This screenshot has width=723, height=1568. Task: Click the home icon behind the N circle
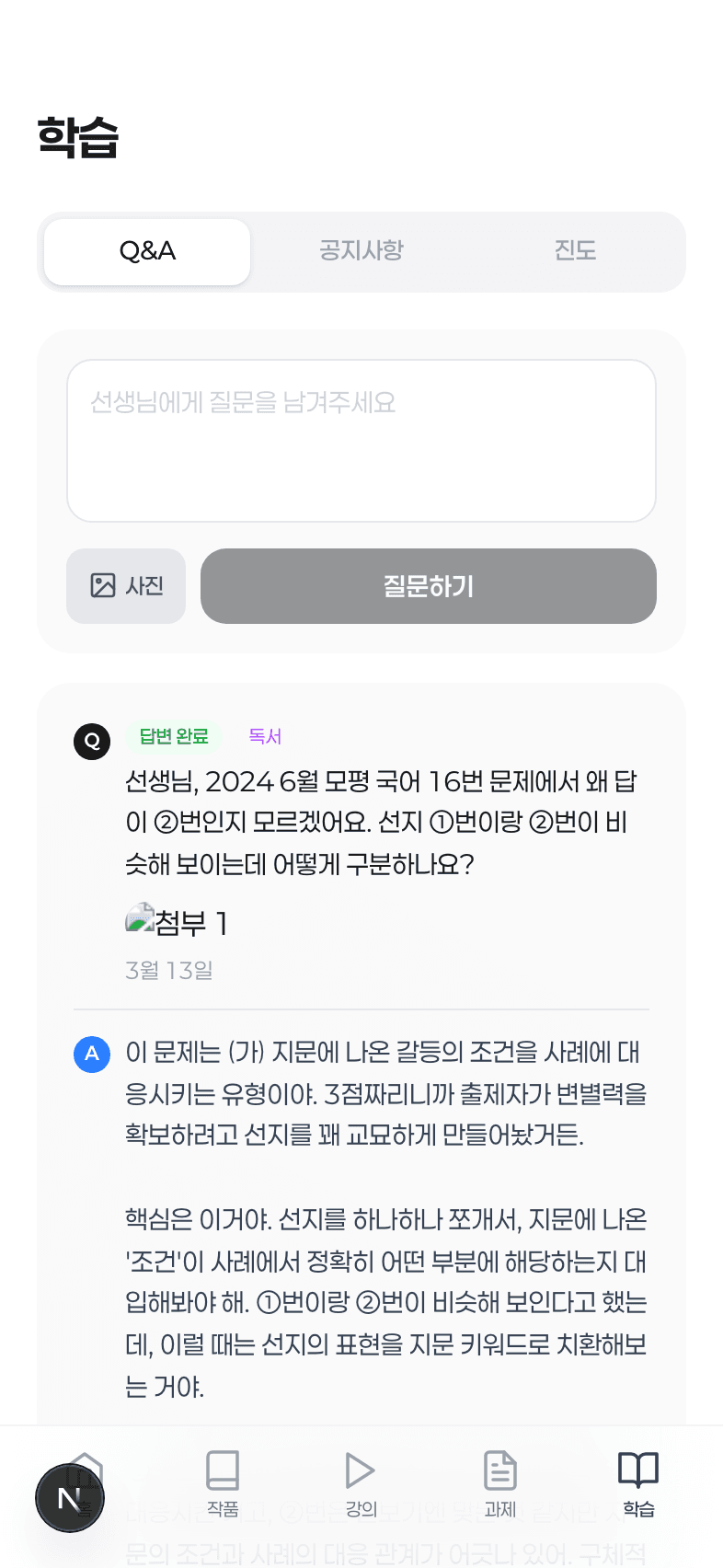click(x=85, y=1472)
